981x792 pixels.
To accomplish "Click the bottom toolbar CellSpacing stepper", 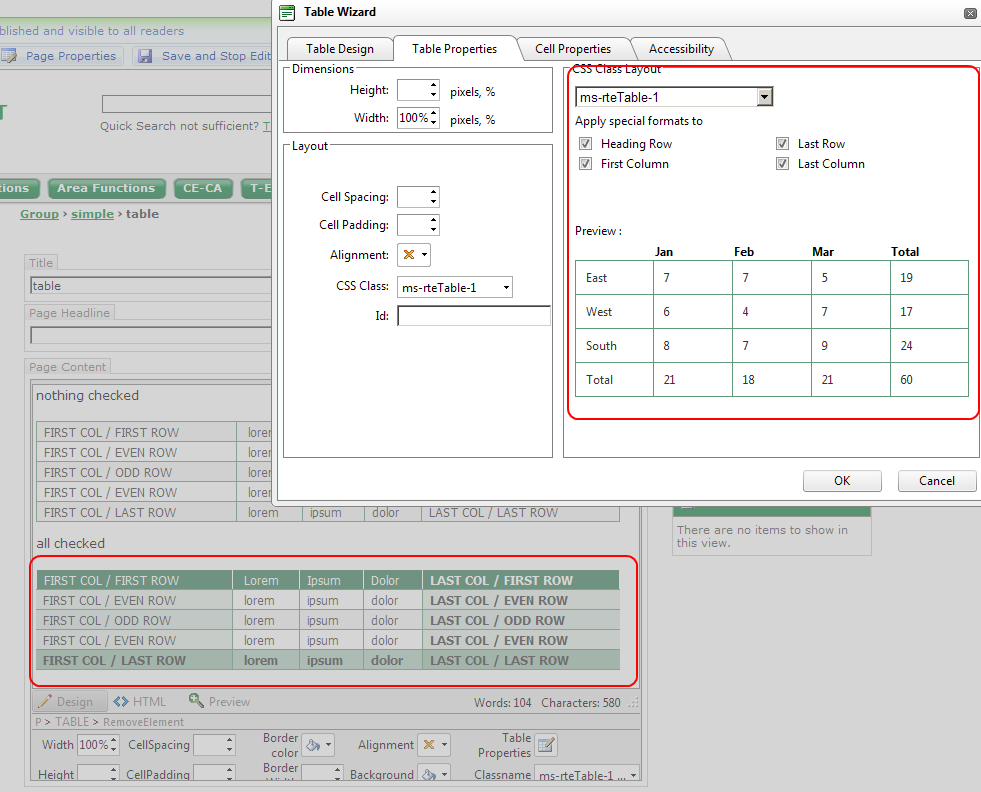I will (230, 744).
